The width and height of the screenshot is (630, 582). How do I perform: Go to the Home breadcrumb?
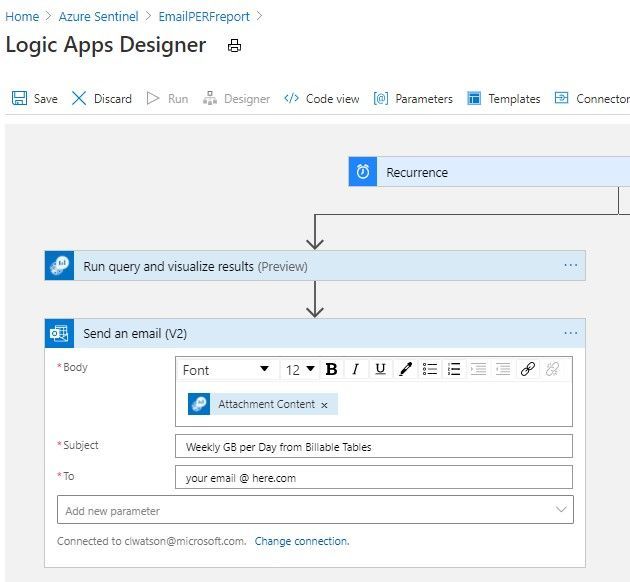coord(22,16)
